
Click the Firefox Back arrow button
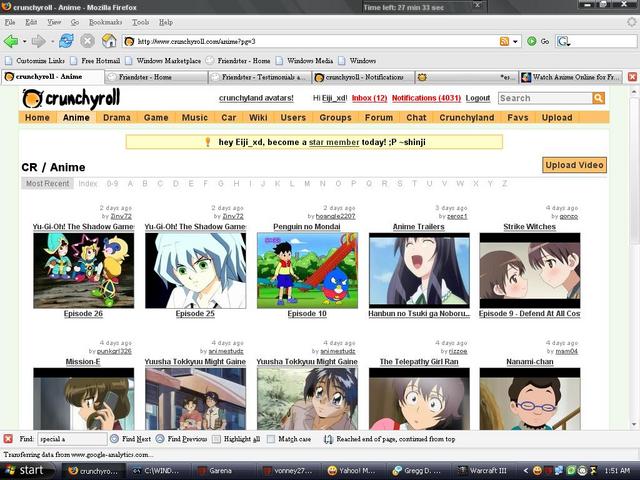click(11, 41)
